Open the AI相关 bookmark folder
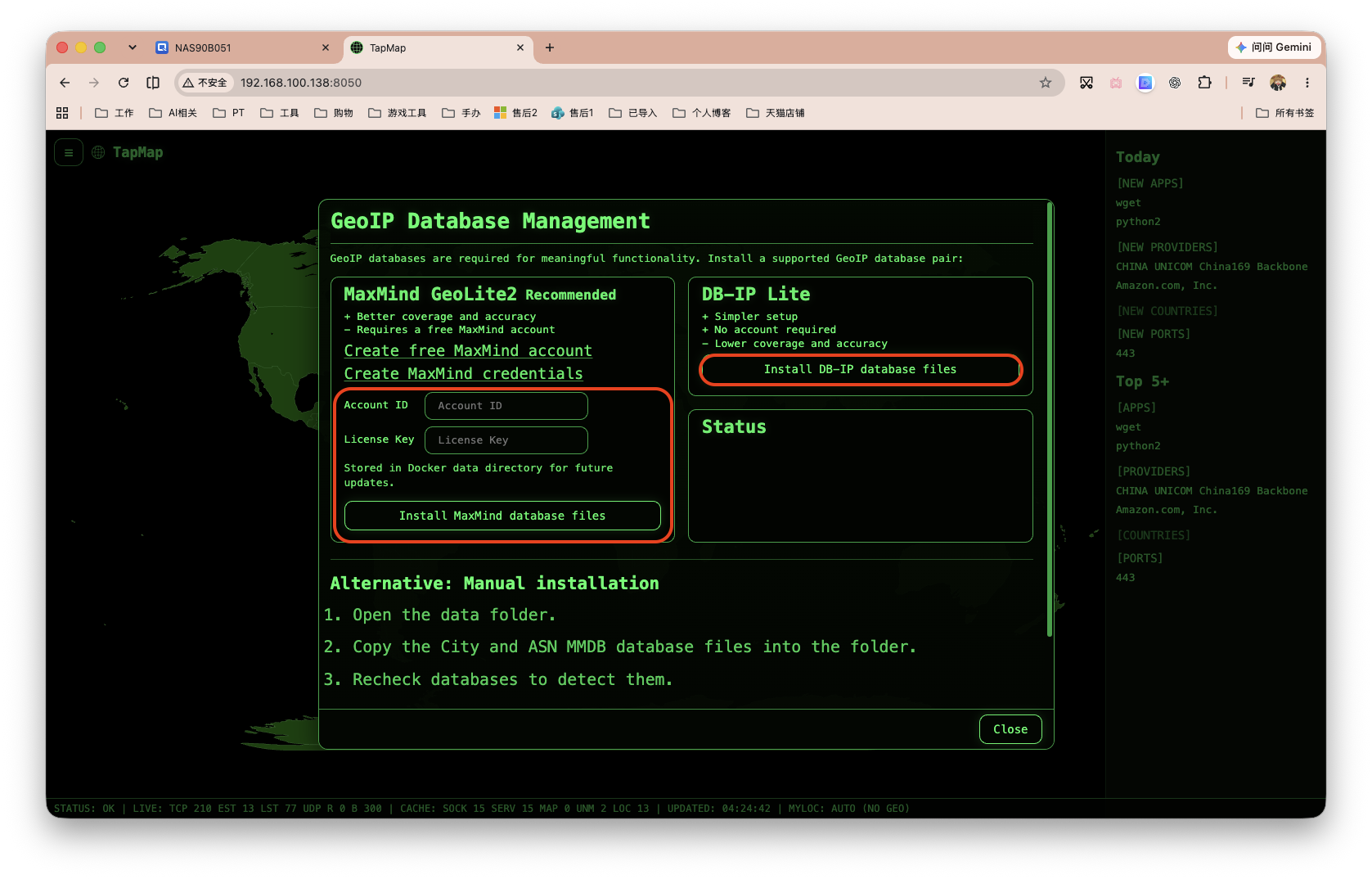This screenshot has height=879, width=1372. coord(173,113)
